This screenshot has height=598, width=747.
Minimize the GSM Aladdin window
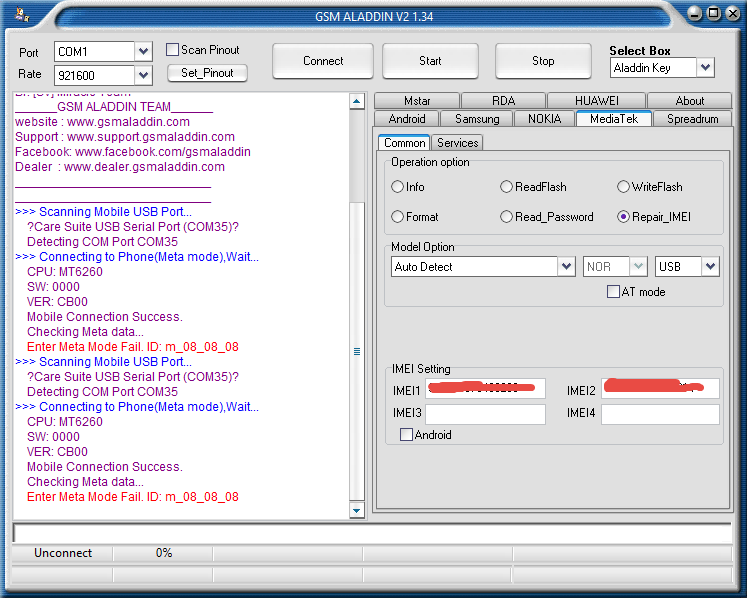pyautogui.click(x=695, y=14)
